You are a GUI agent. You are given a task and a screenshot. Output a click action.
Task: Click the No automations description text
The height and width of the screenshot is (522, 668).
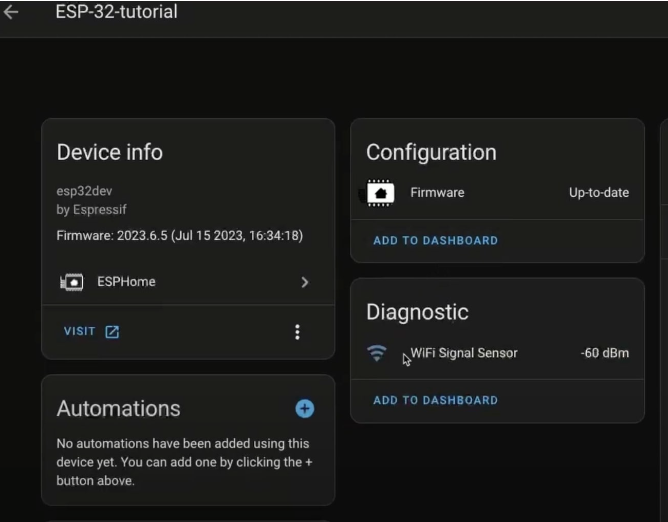(184, 462)
